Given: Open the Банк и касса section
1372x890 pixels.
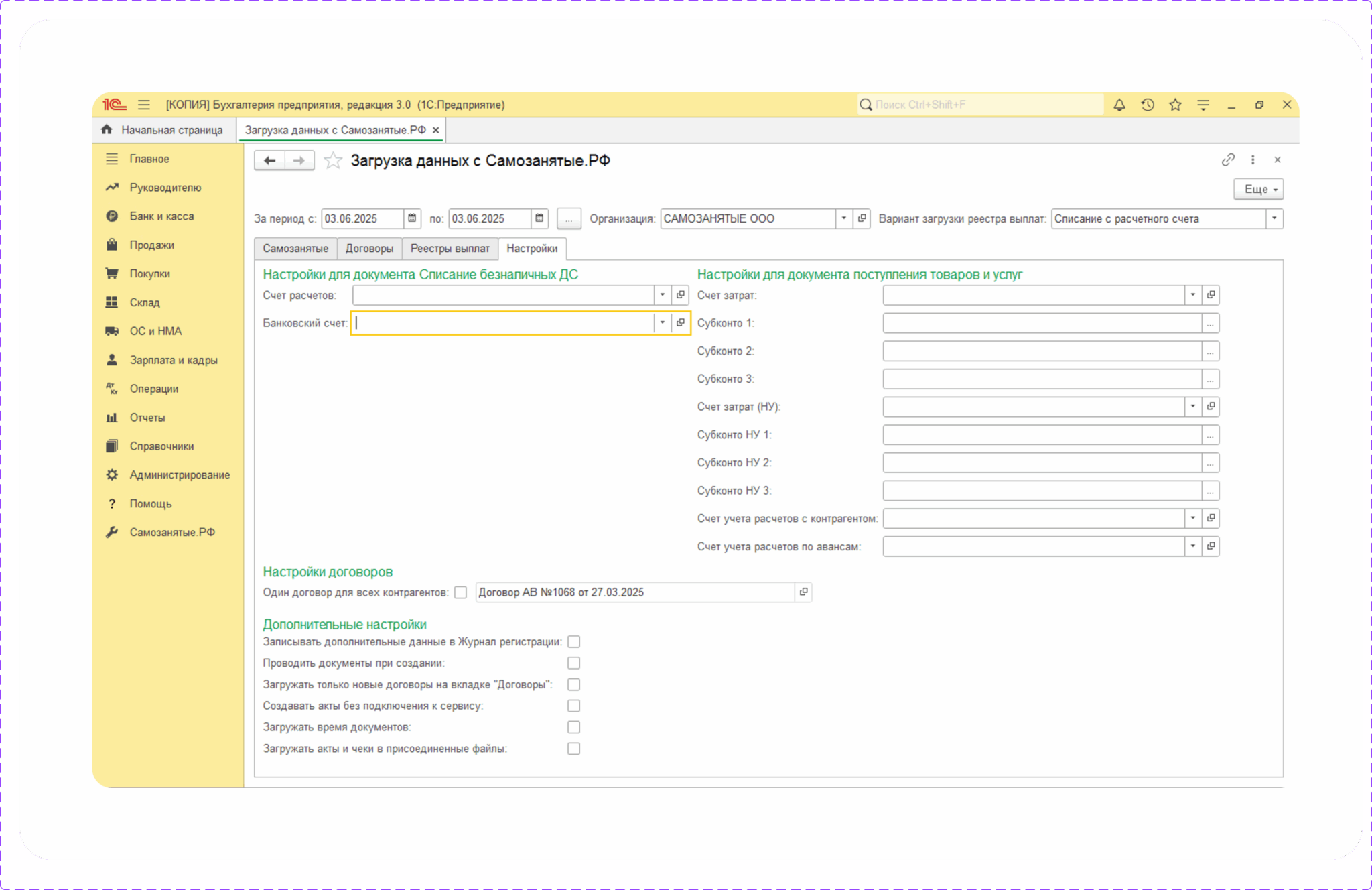Looking at the screenshot, I should click(161, 216).
